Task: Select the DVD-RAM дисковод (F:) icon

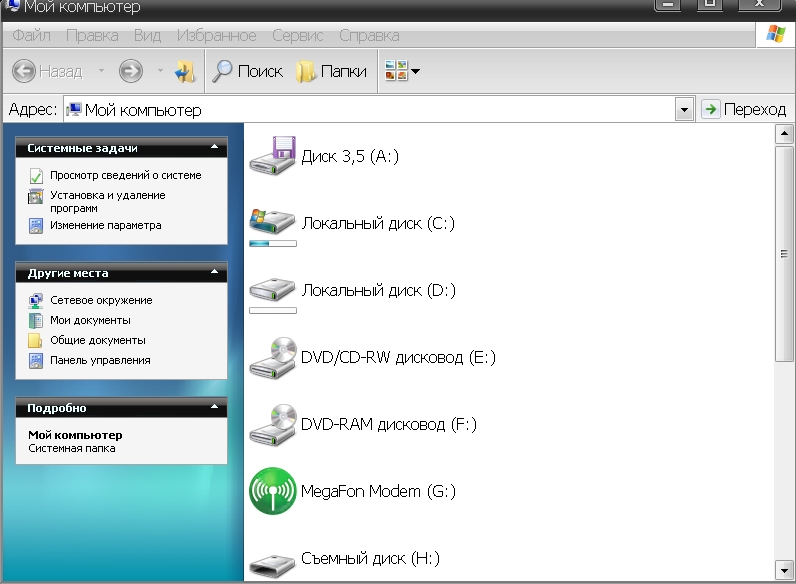Action: click(273, 425)
